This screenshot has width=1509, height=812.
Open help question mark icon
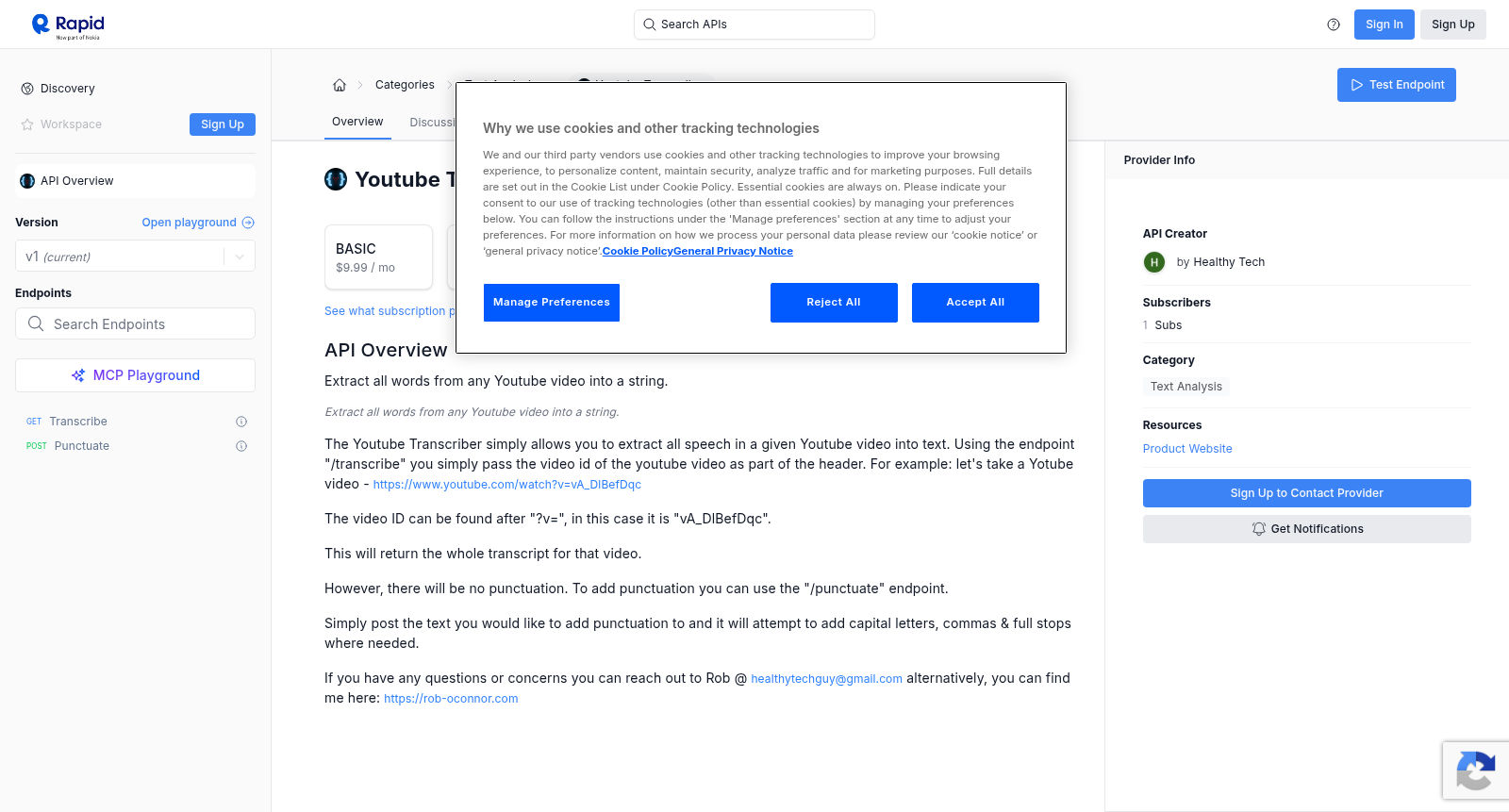(x=1334, y=25)
